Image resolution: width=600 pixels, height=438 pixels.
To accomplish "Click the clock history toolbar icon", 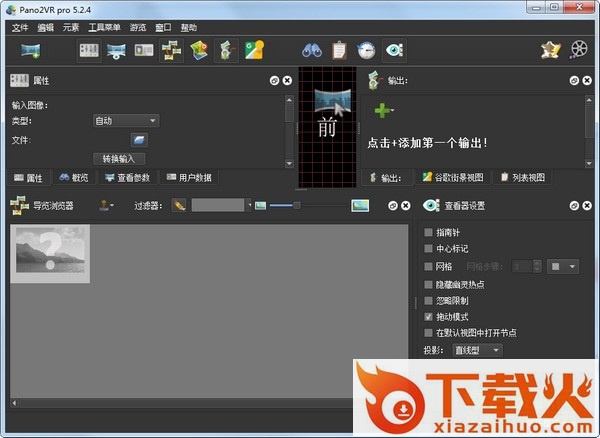I will coord(367,50).
